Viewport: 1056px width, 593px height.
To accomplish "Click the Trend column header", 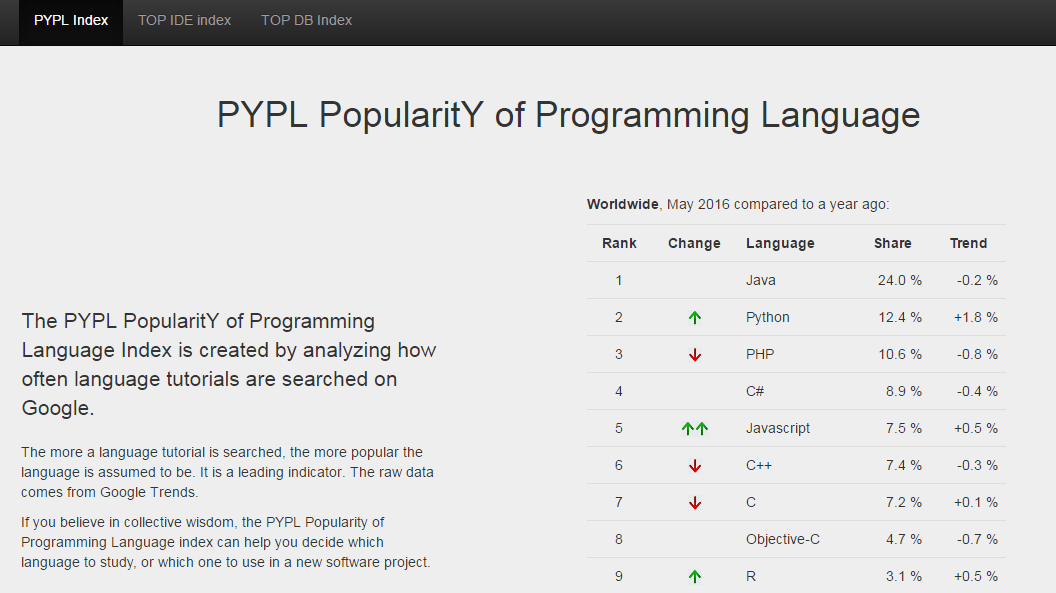I will point(968,243).
